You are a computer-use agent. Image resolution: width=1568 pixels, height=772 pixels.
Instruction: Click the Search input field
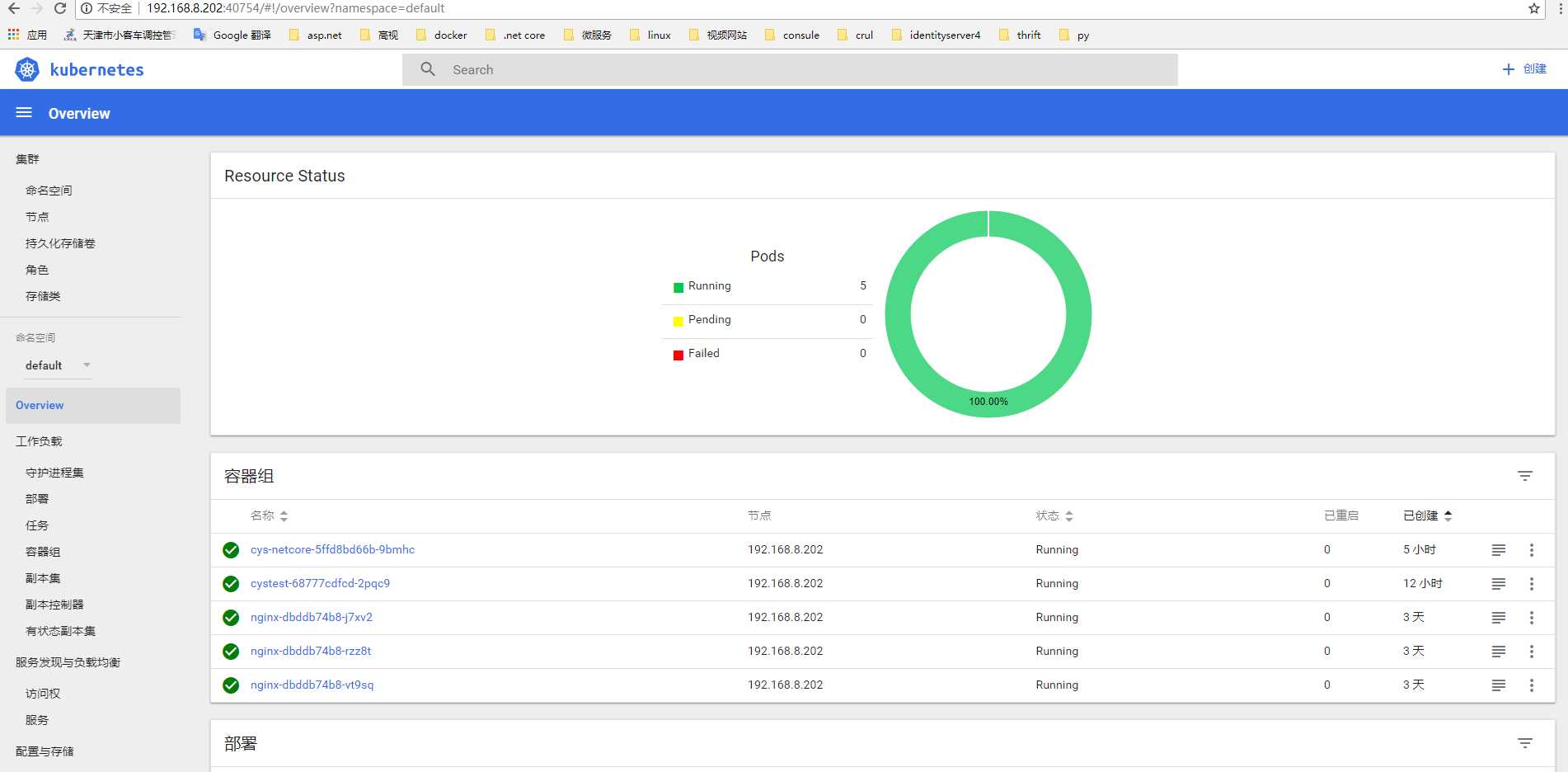790,70
